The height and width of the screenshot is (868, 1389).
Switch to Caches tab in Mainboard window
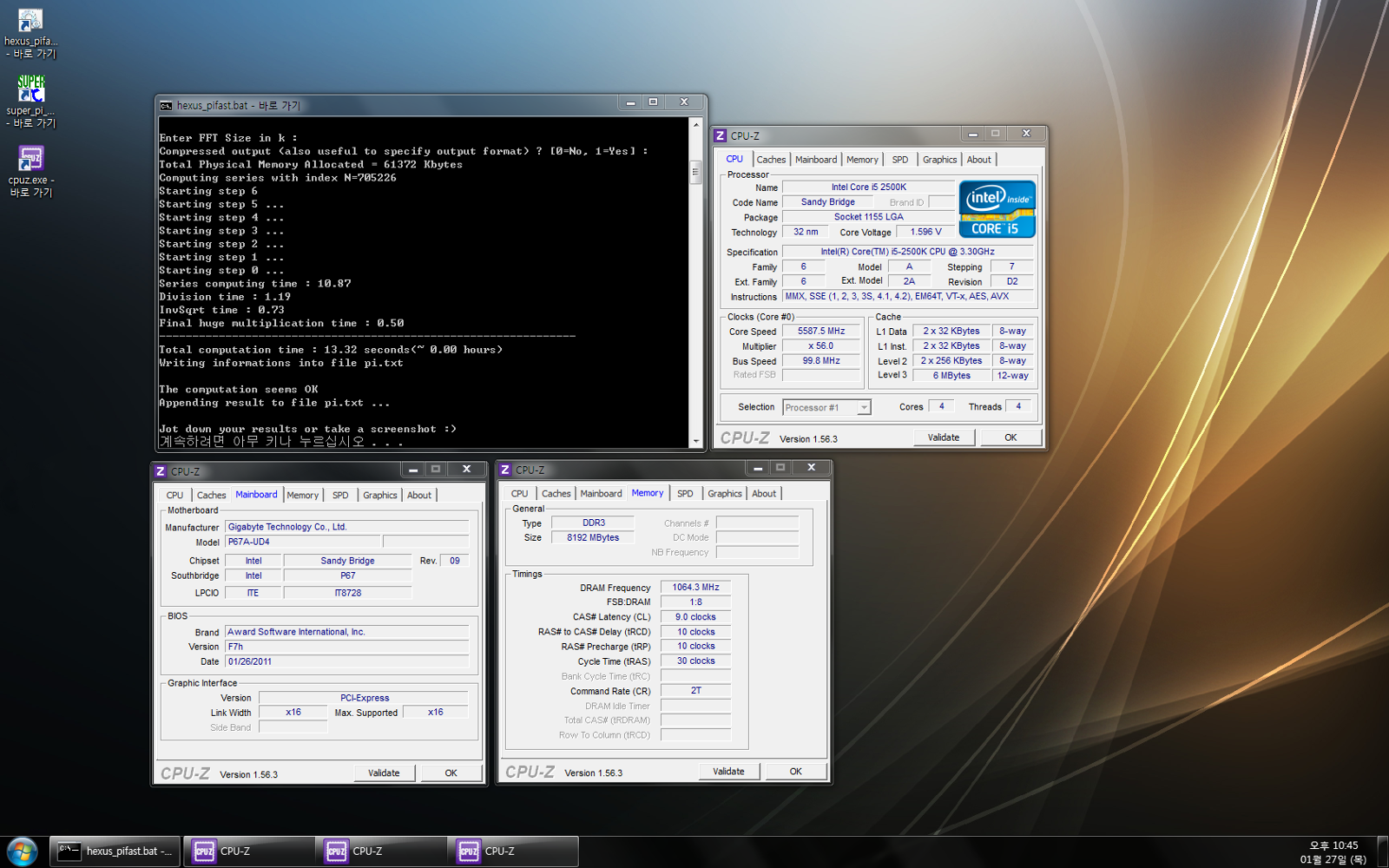211,496
